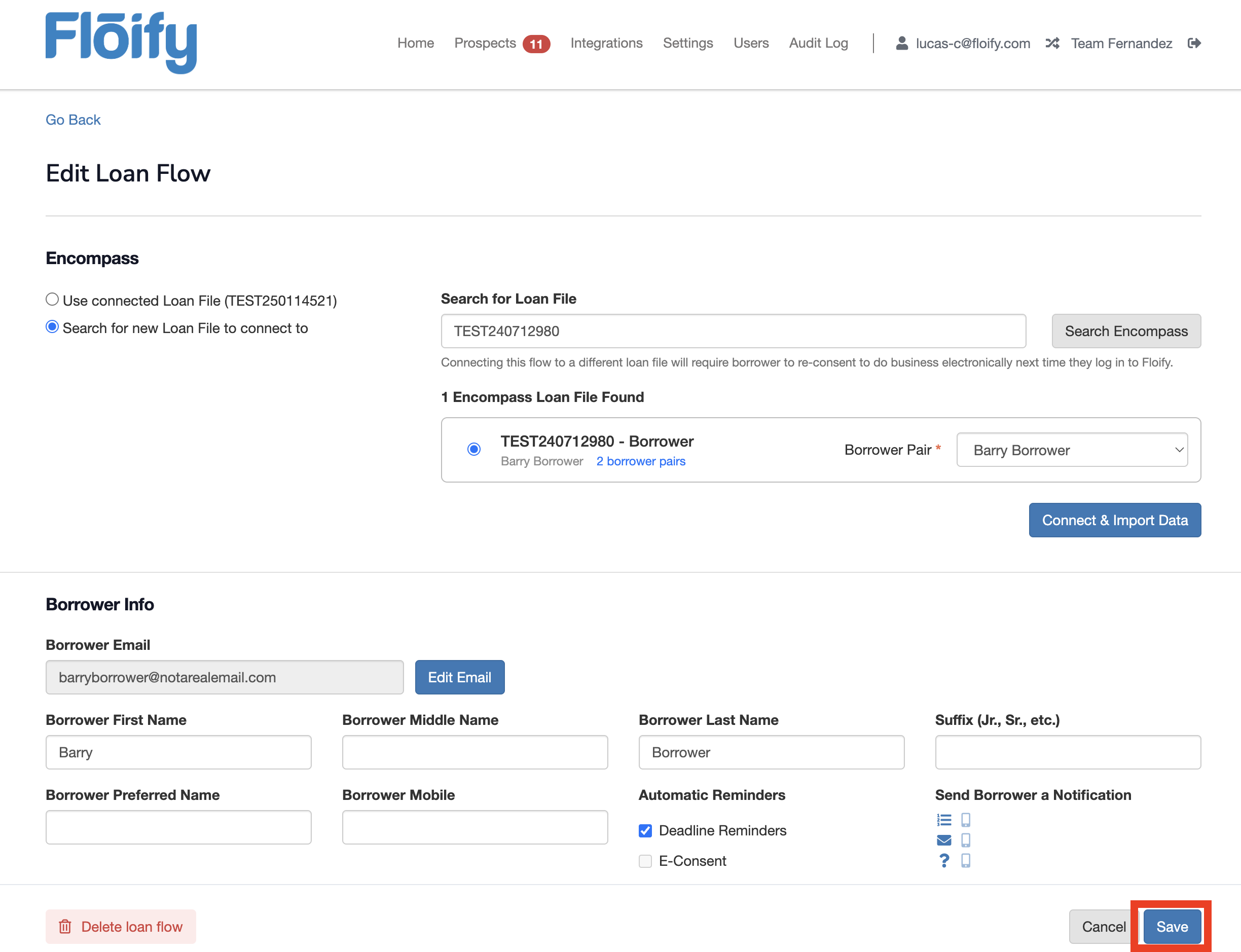Open the Prospects menu item
This screenshot has height=952, width=1241.
click(x=485, y=43)
